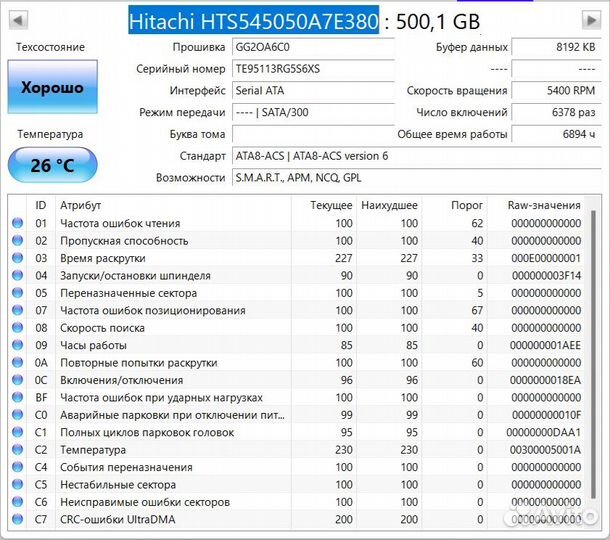Click the status icon for Температура C2 row
The image size is (610, 540).
18,449
